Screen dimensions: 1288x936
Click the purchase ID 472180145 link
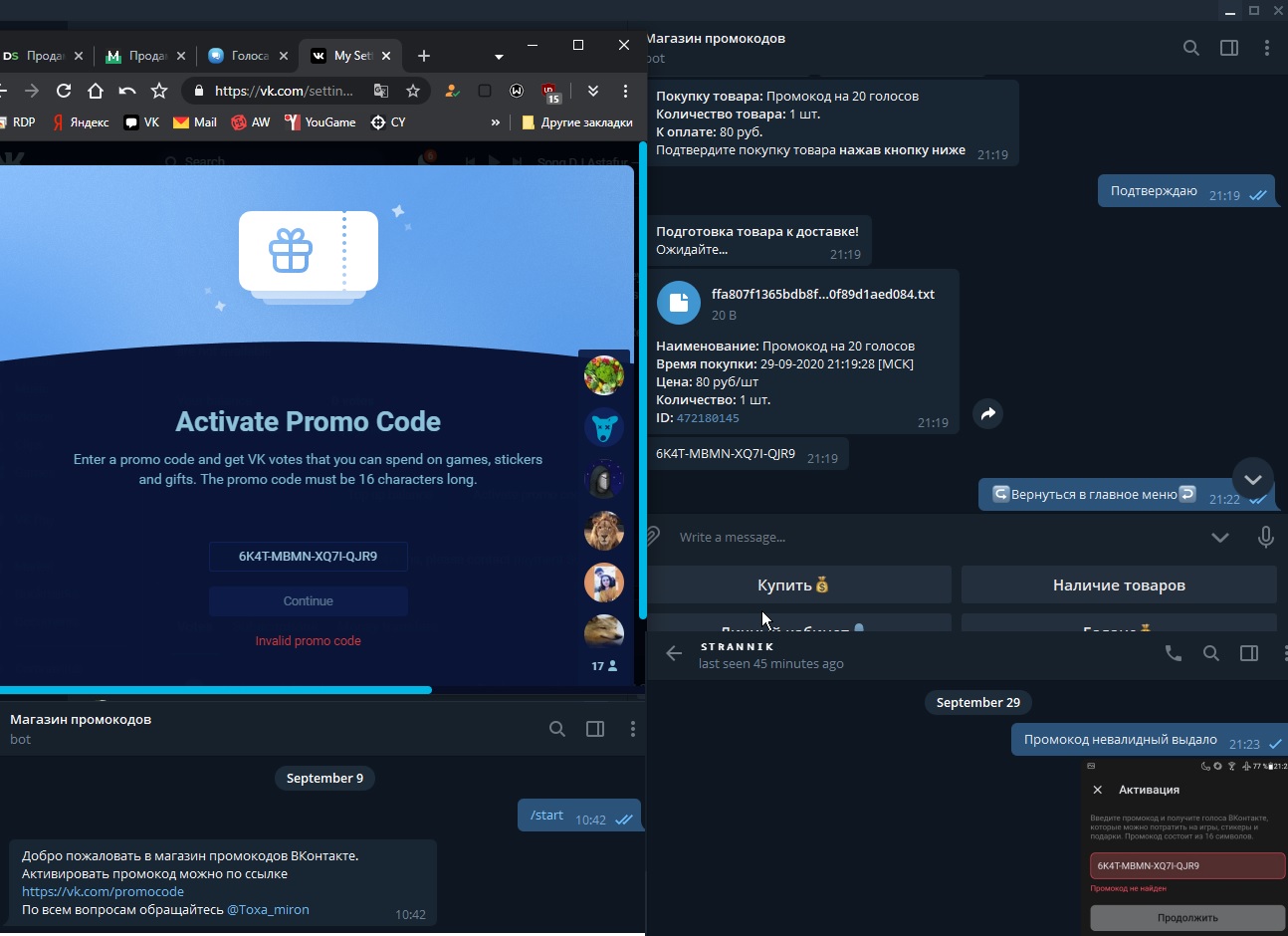(708, 418)
